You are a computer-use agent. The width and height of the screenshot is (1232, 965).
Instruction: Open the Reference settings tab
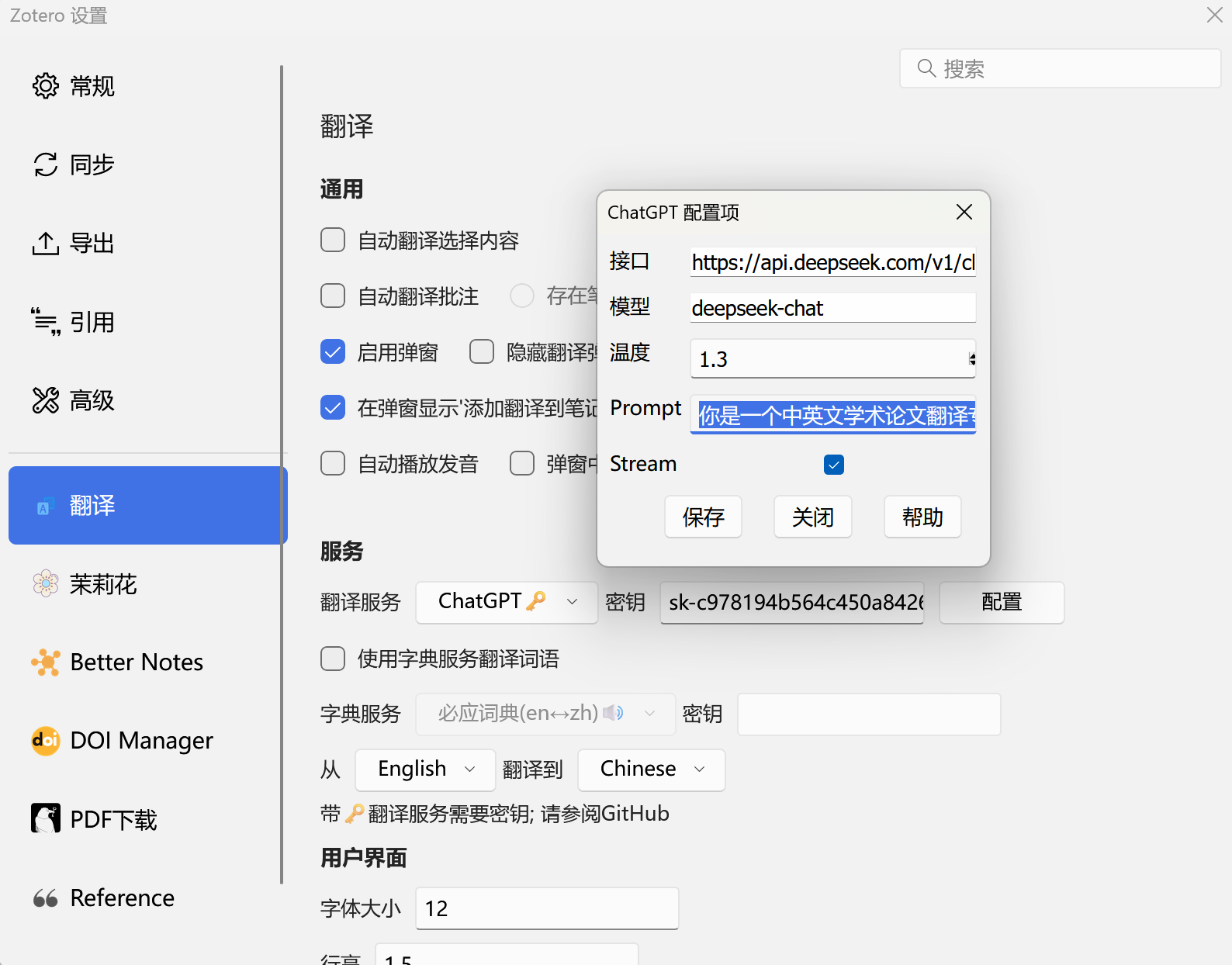point(122,898)
